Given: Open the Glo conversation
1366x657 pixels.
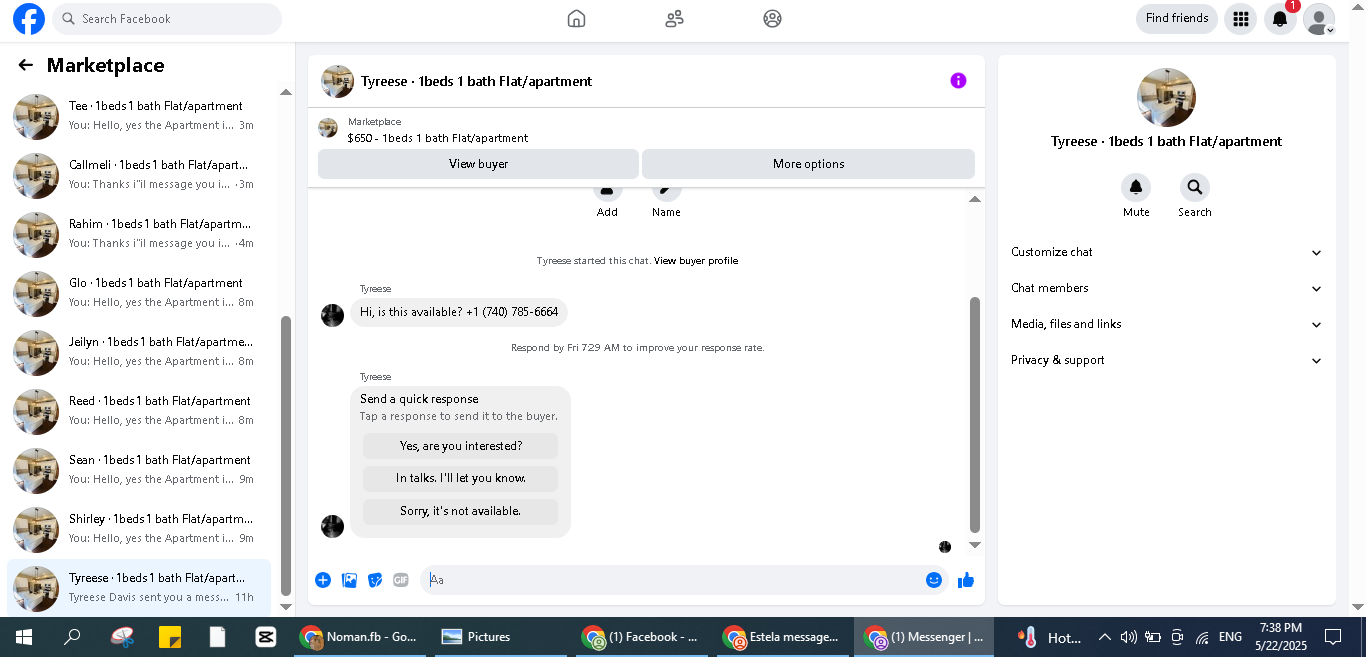Looking at the screenshot, I should [x=139, y=293].
